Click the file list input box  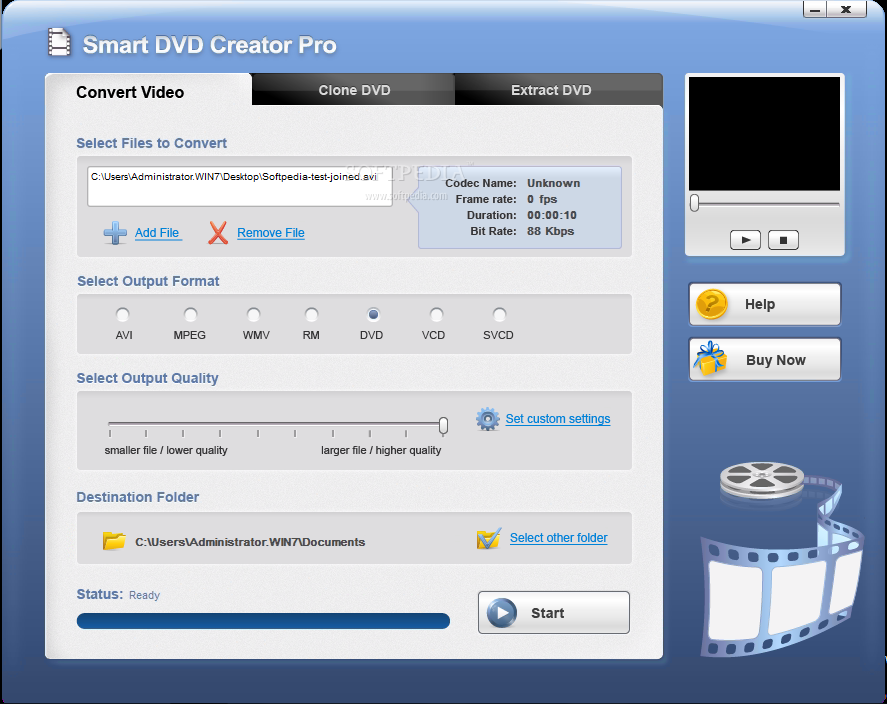tap(240, 186)
